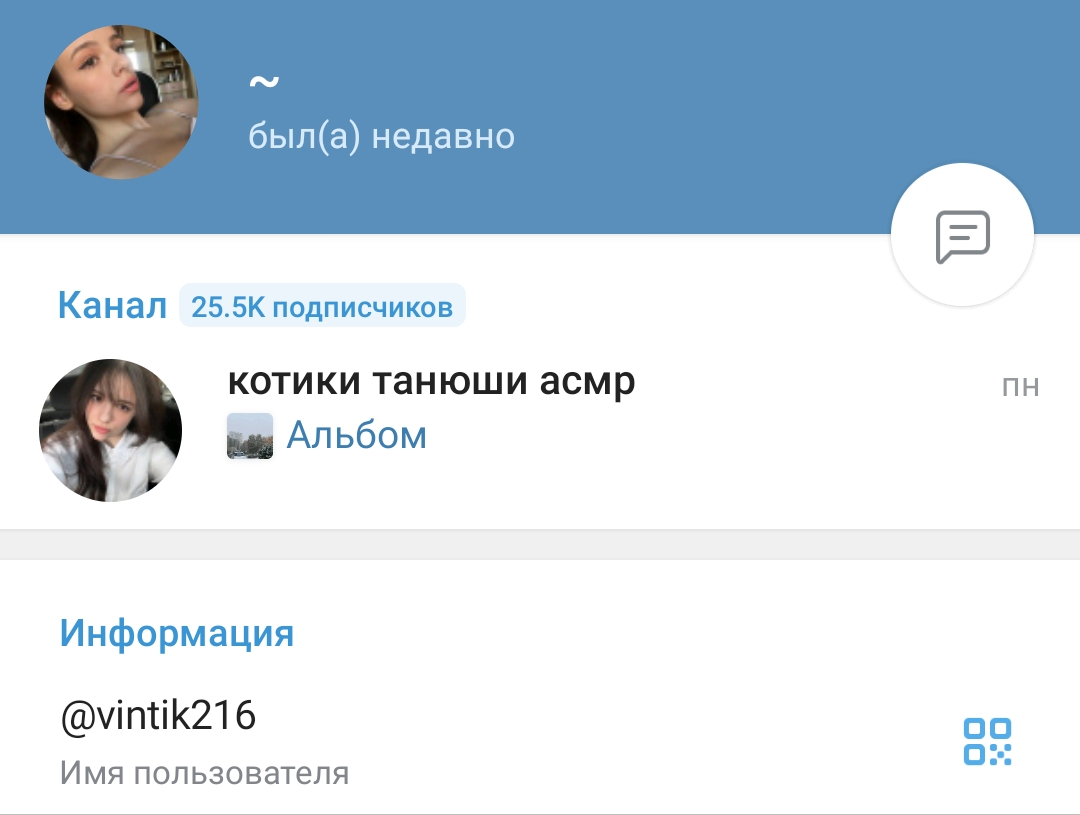
Task: Open котики танюши асмр channel avatar
Action: 110,430
